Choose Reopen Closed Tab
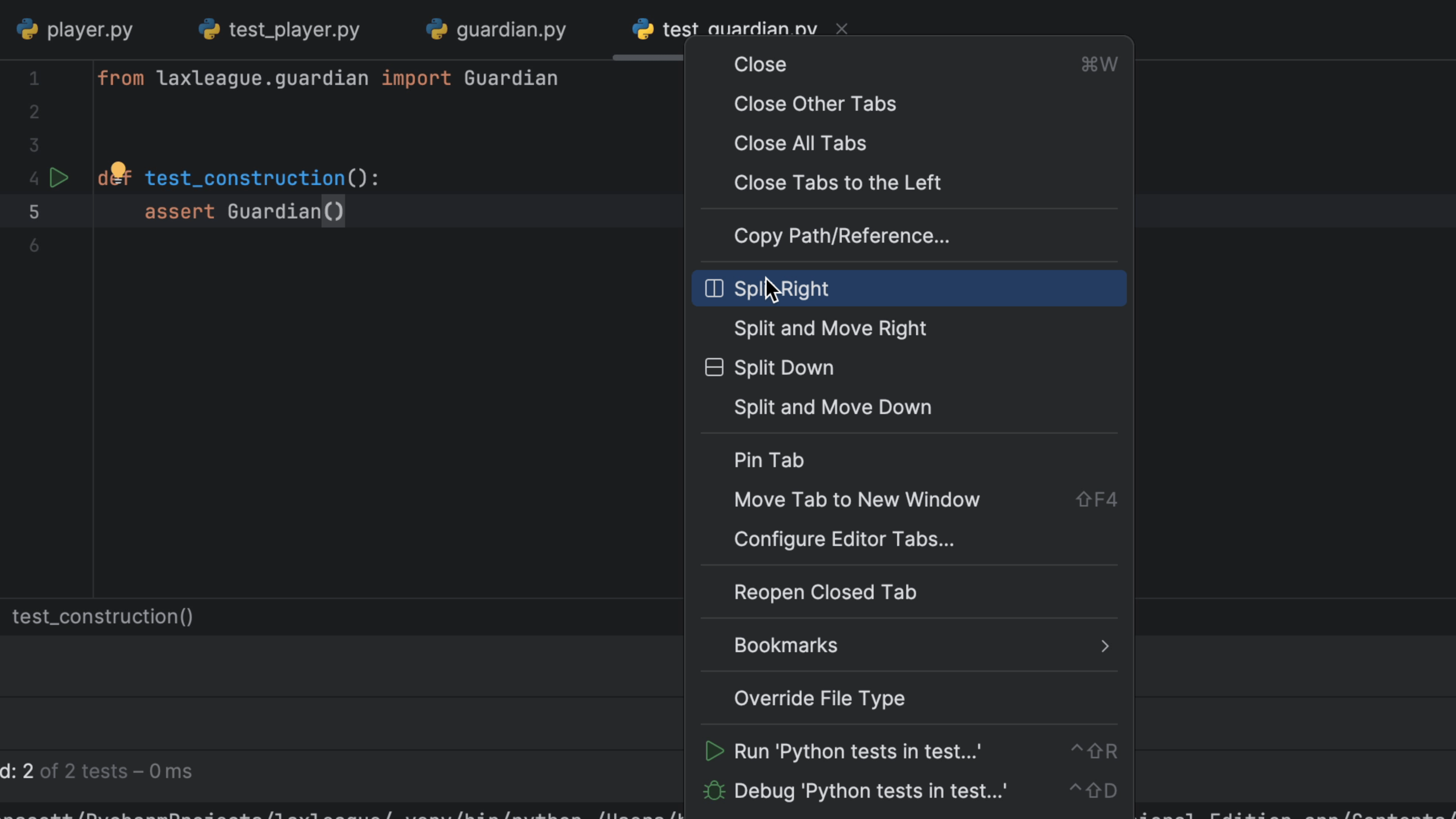This screenshot has width=1456, height=819. click(x=825, y=592)
